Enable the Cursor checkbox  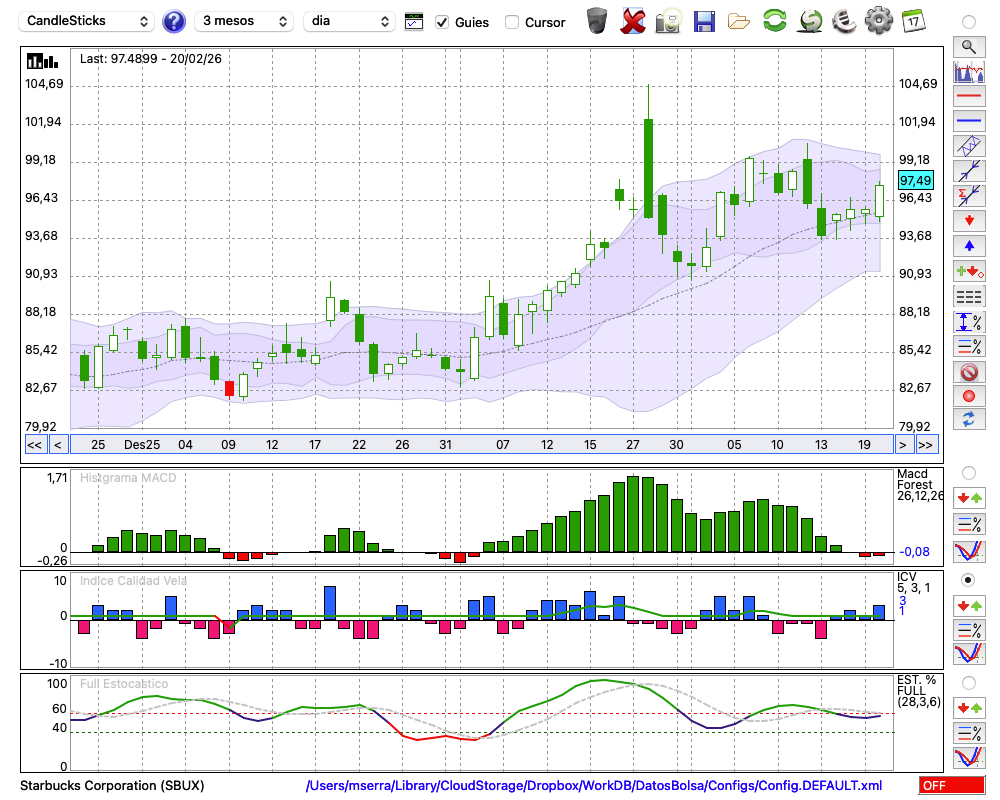click(x=512, y=22)
